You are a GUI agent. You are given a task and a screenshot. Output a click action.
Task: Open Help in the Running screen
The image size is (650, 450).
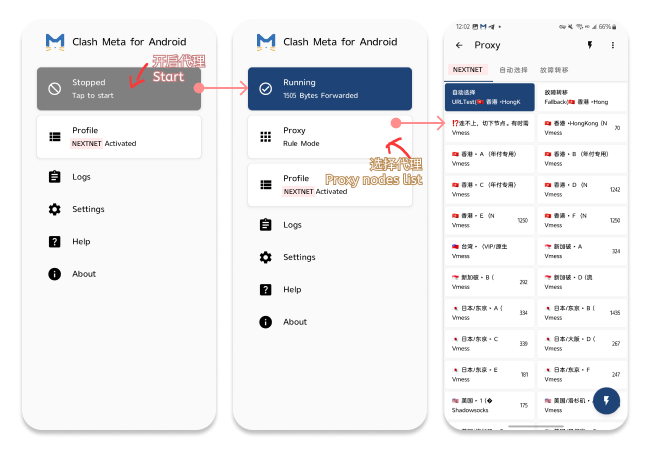(292, 290)
